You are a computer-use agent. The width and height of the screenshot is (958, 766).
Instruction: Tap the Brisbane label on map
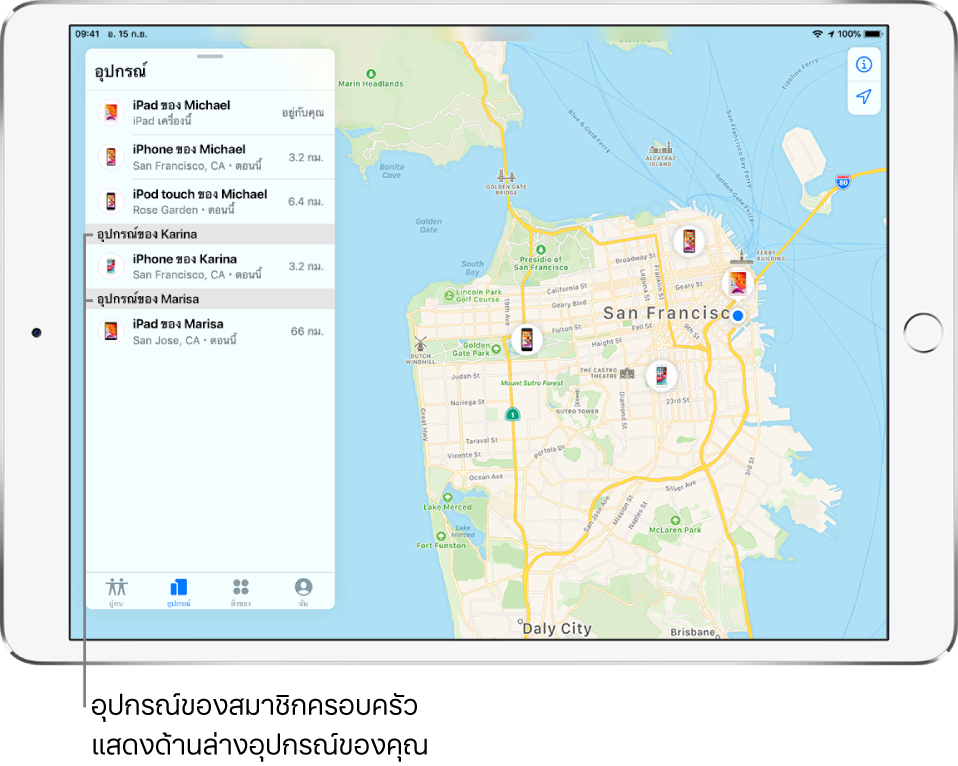[x=692, y=632]
